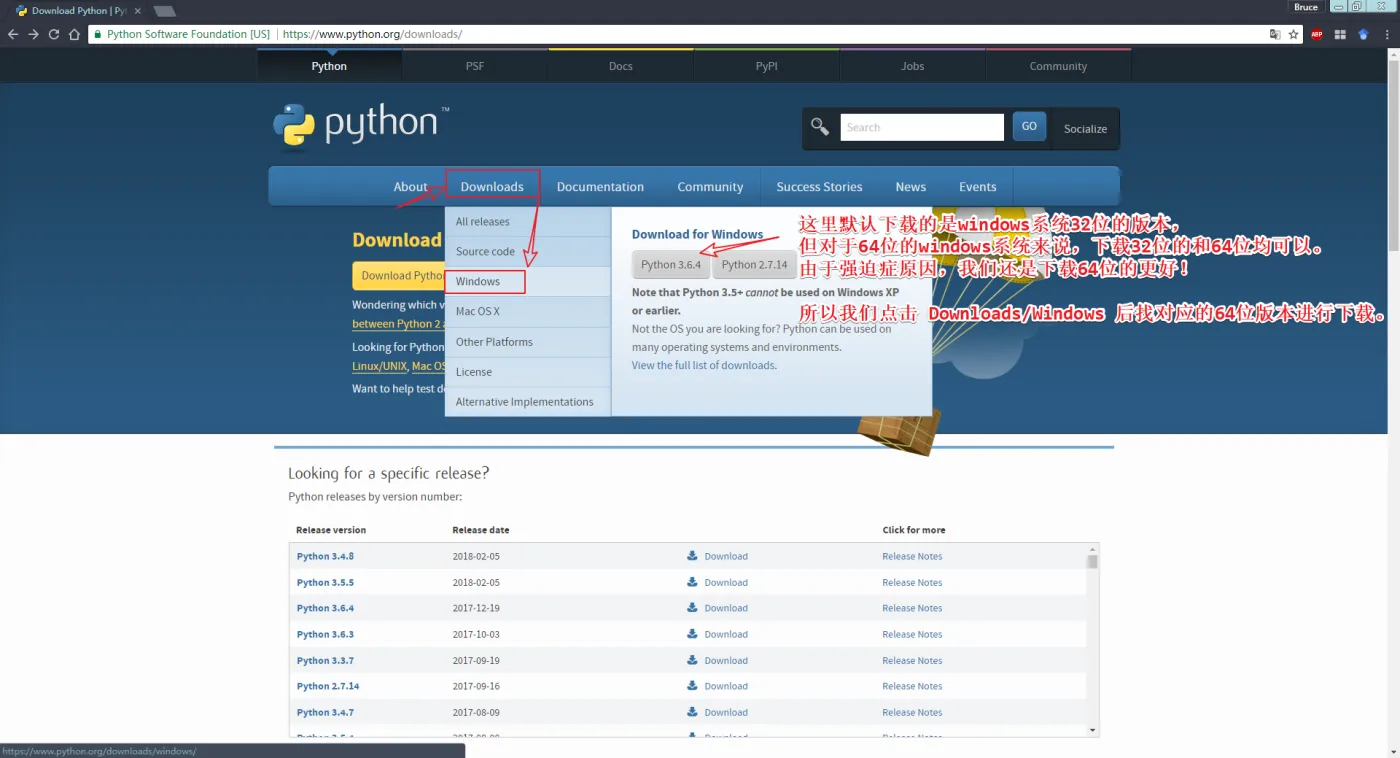Viewport: 1400px width, 758px height.
Task: Choose Mac OS X in Downloads dropdown
Action: [x=527, y=312]
